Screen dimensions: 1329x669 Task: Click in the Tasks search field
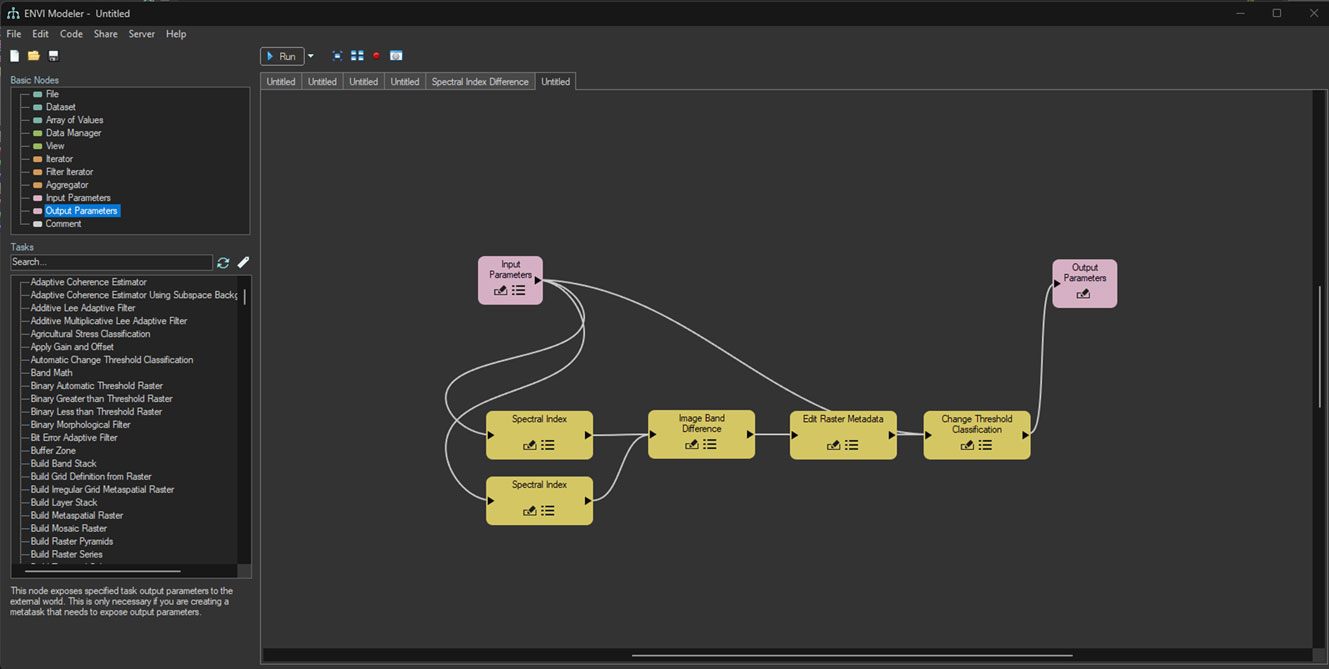coord(110,262)
